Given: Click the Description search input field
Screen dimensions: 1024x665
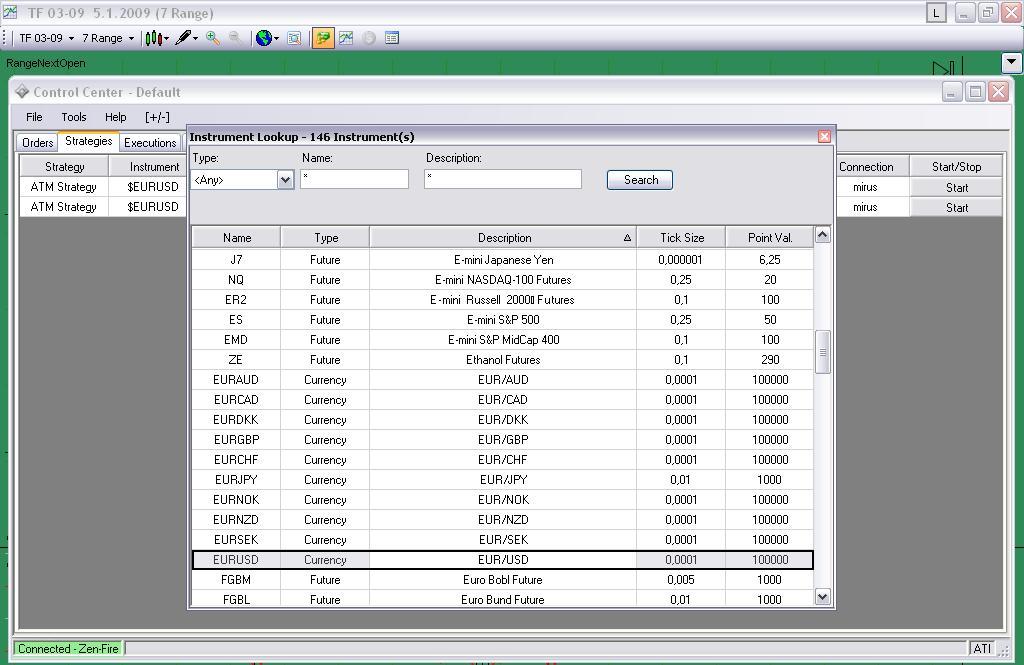Looking at the screenshot, I should click(502, 179).
